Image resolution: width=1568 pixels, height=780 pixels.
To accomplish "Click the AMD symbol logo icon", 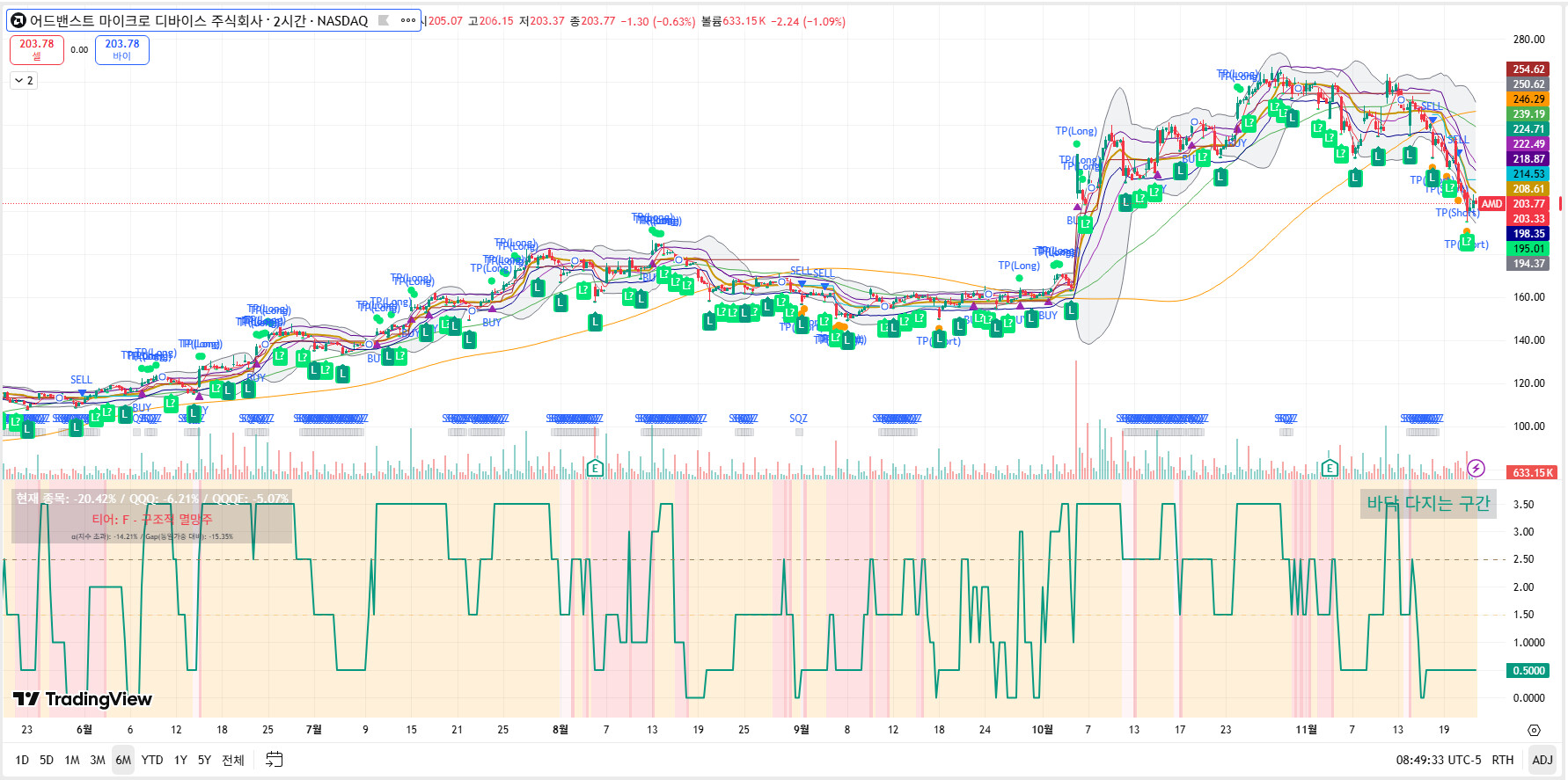I will click(x=18, y=20).
